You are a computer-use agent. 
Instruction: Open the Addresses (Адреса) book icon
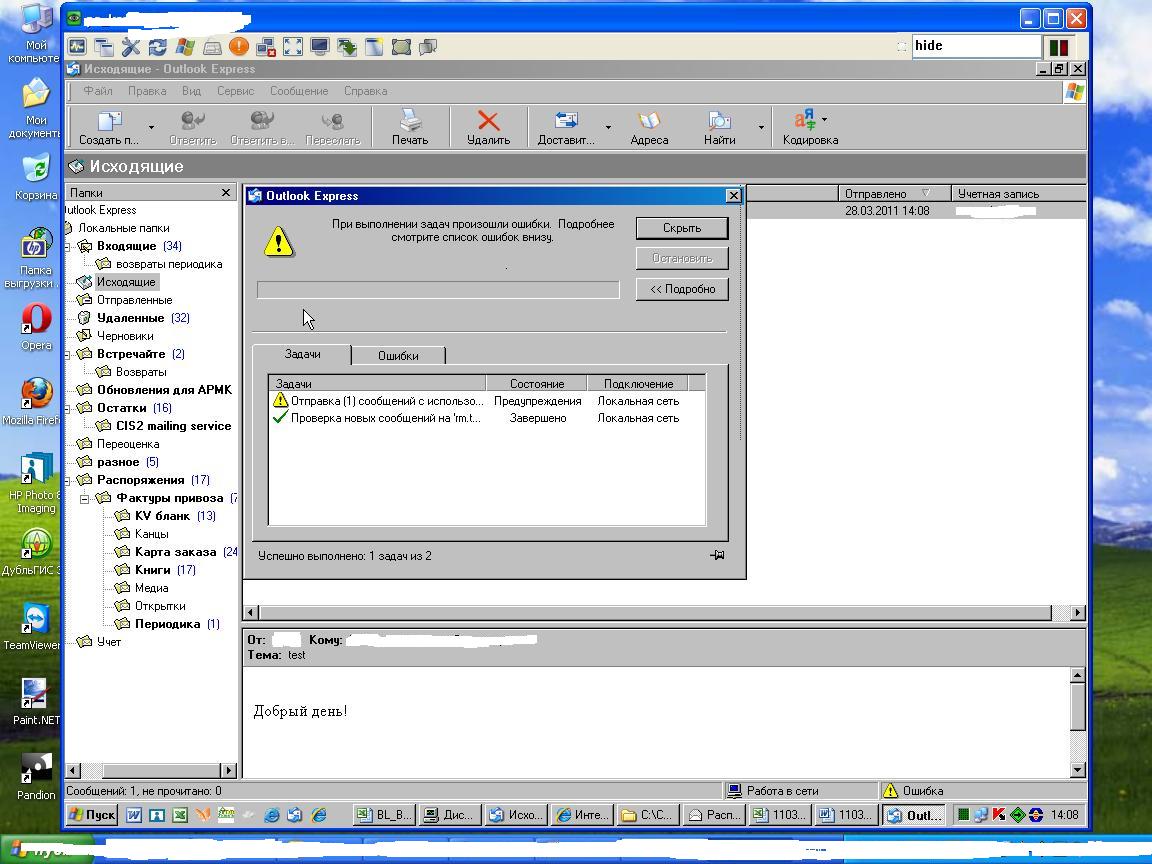click(x=649, y=121)
